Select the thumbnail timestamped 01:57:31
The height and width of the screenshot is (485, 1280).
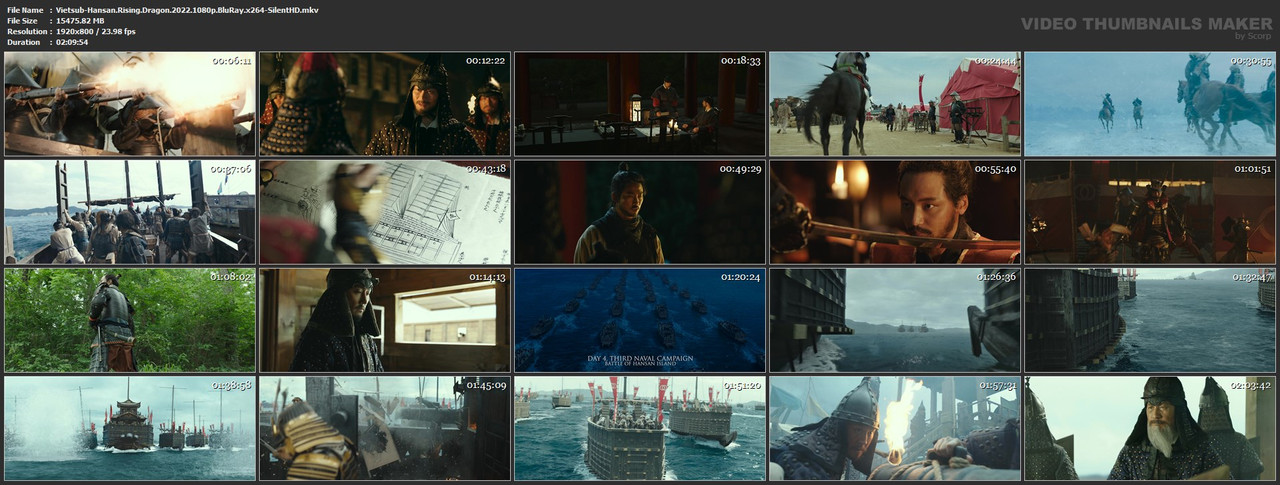click(x=895, y=428)
